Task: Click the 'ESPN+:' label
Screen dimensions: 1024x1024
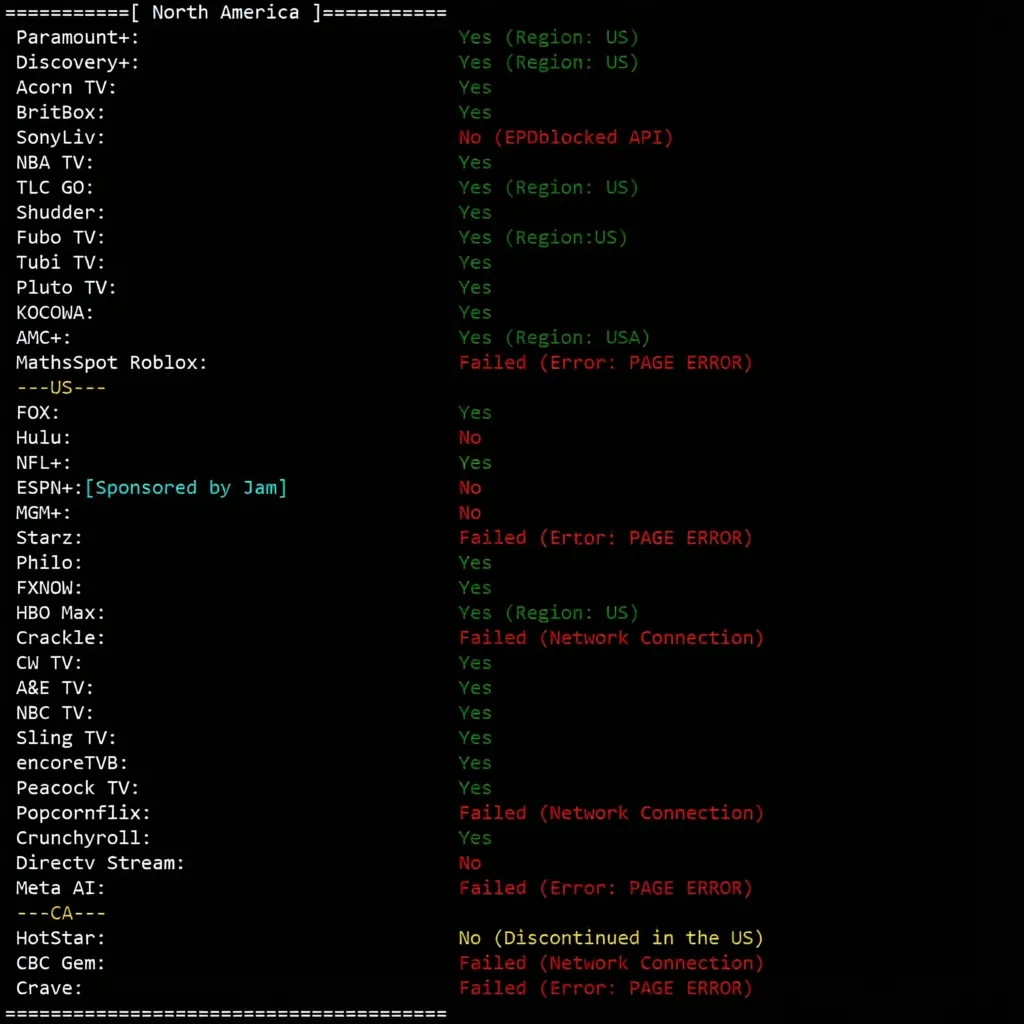Action: 49,488
